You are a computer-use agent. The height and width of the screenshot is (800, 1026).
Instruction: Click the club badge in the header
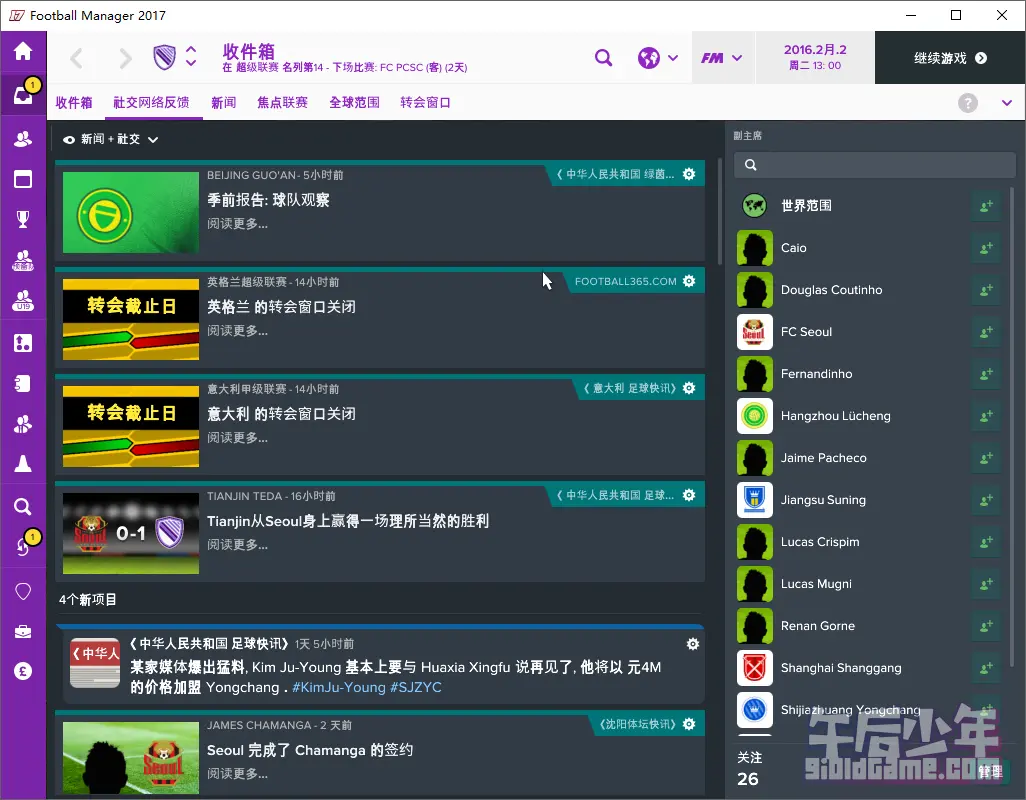pos(164,58)
